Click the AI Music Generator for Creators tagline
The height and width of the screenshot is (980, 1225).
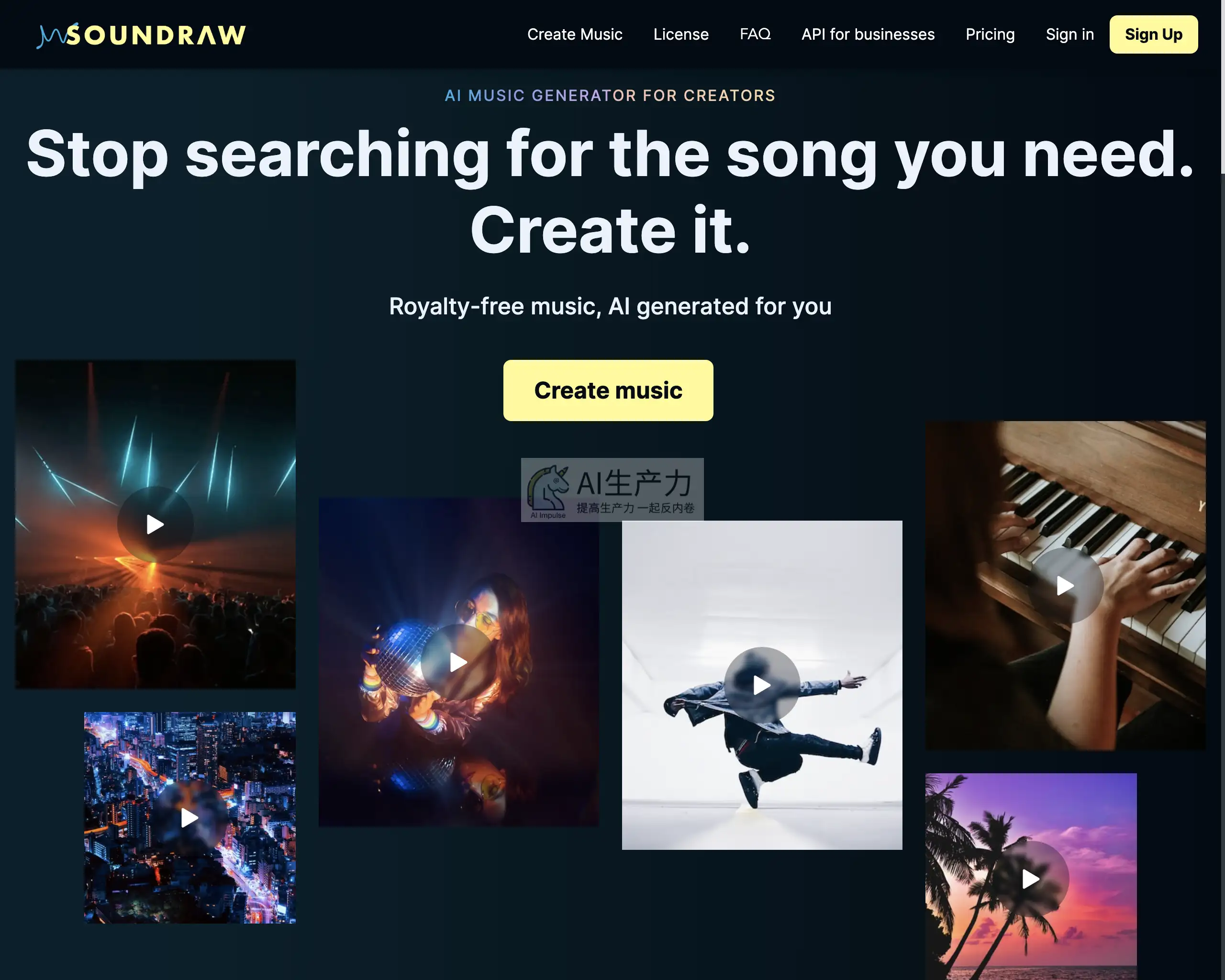610,95
